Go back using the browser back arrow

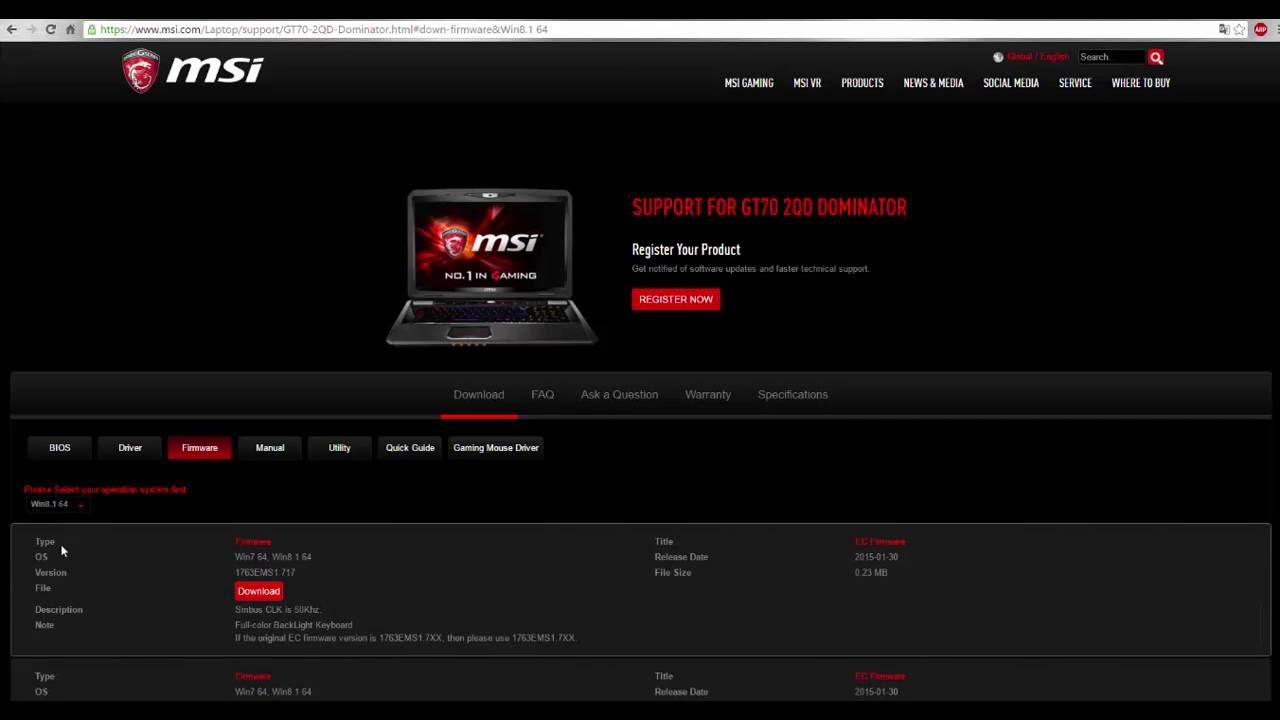click(12, 30)
